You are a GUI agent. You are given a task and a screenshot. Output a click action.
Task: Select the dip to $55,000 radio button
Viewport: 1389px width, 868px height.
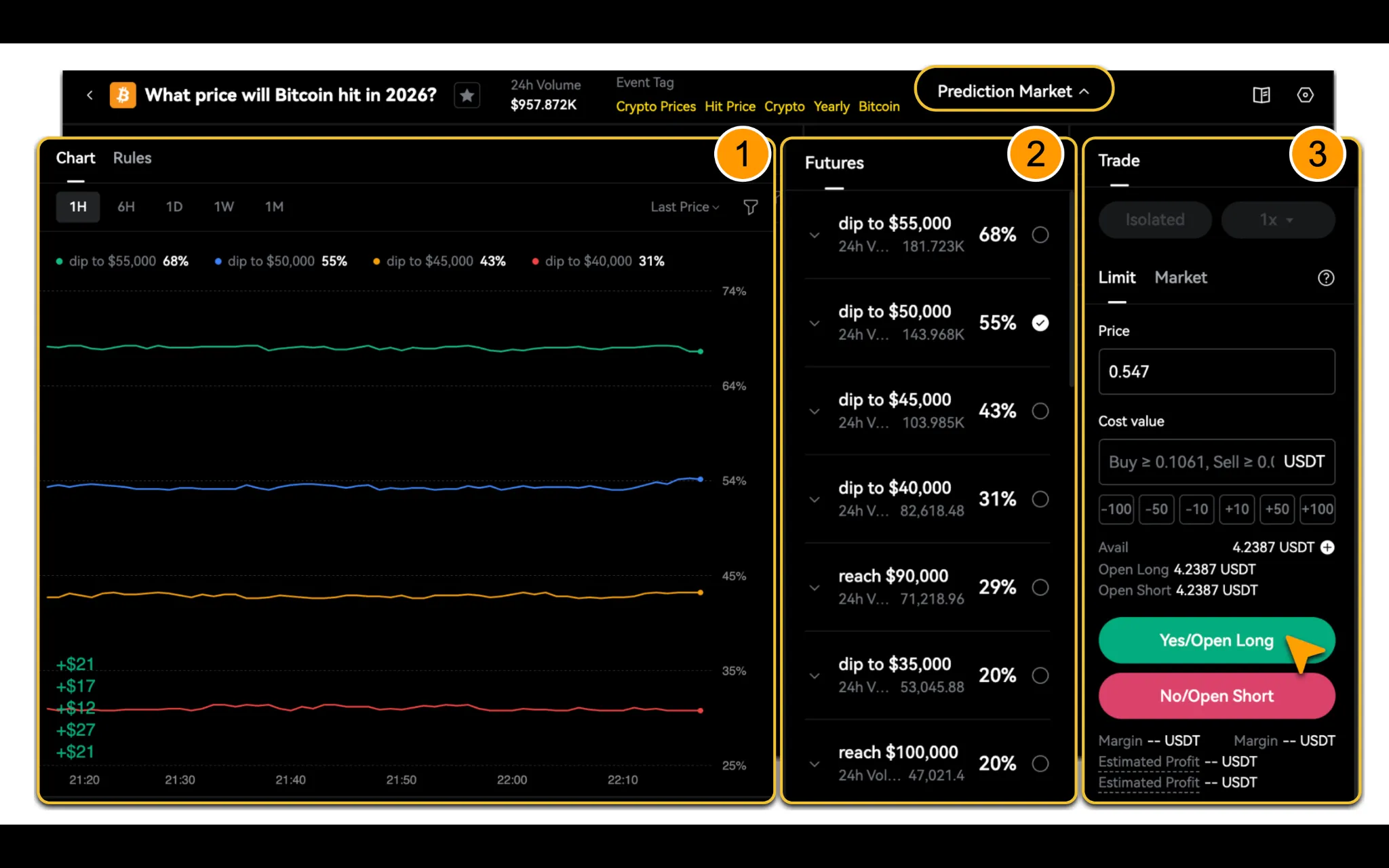pyautogui.click(x=1040, y=235)
